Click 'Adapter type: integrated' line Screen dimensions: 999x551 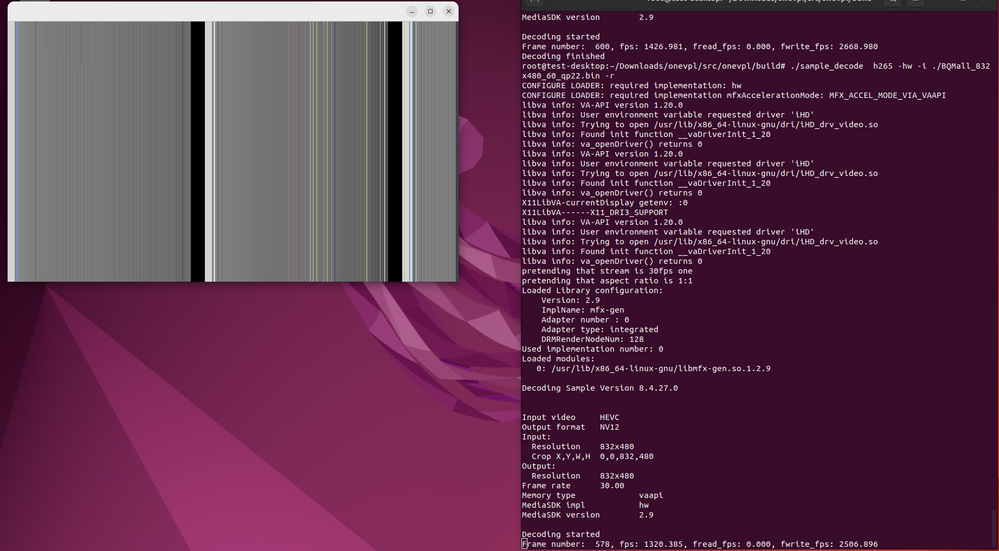[x=600, y=329]
